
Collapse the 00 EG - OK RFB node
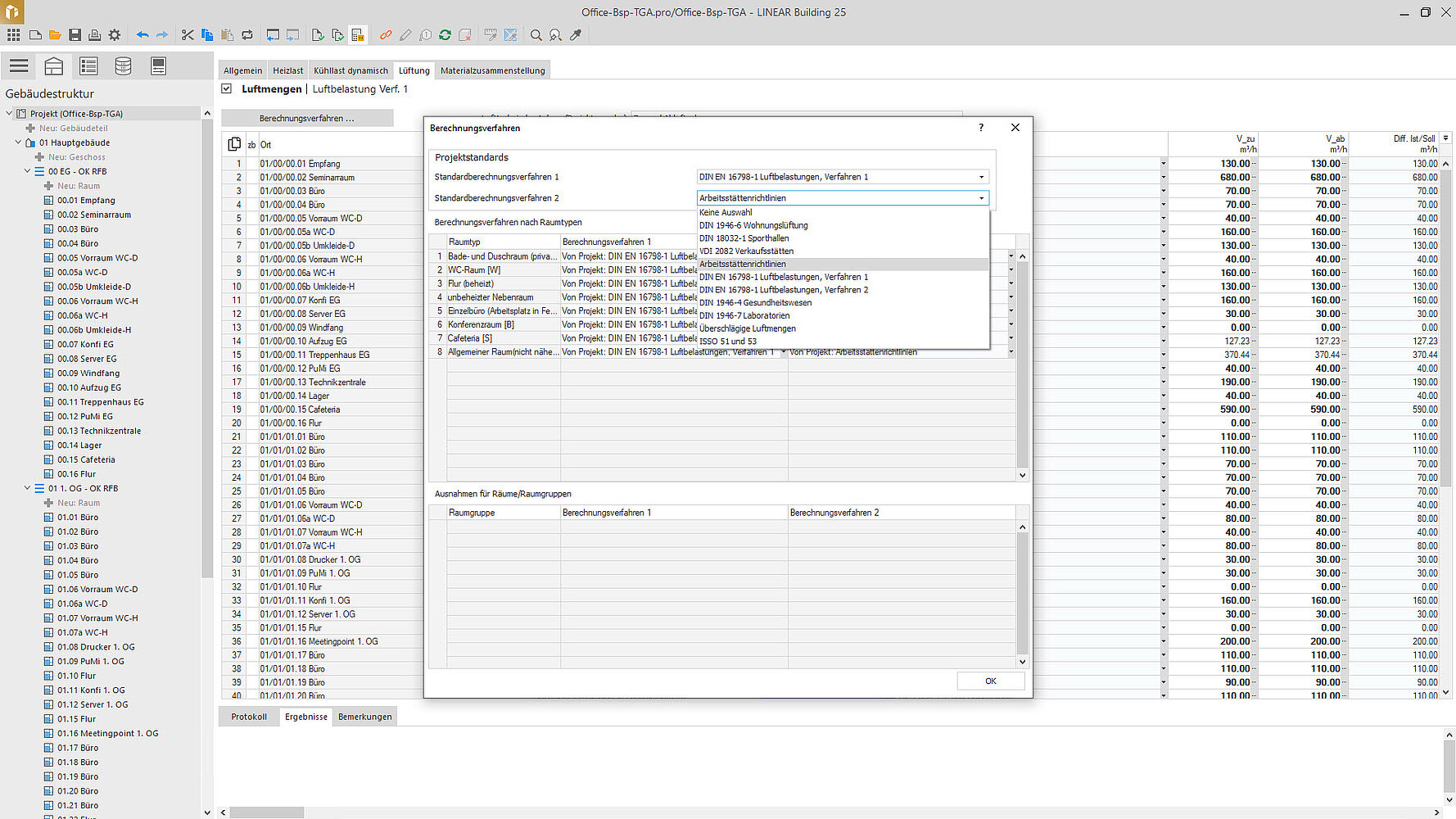click(27, 171)
